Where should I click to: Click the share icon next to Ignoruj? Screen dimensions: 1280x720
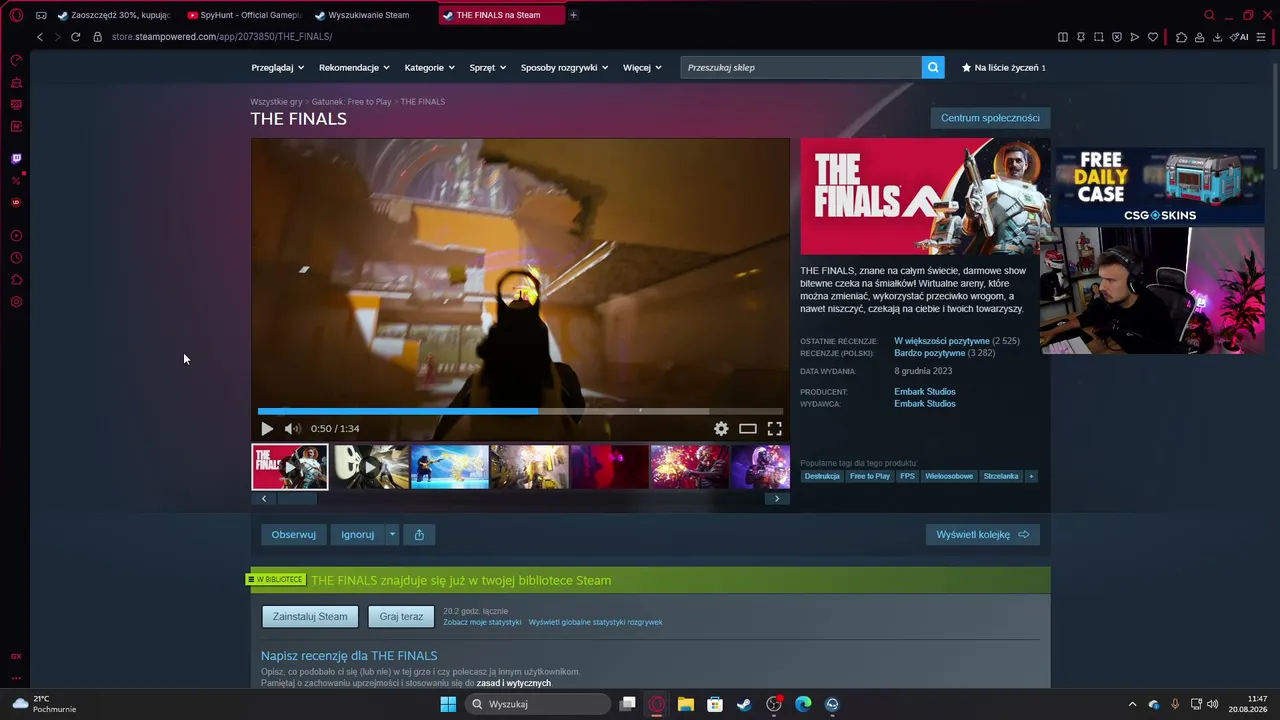[419, 535]
